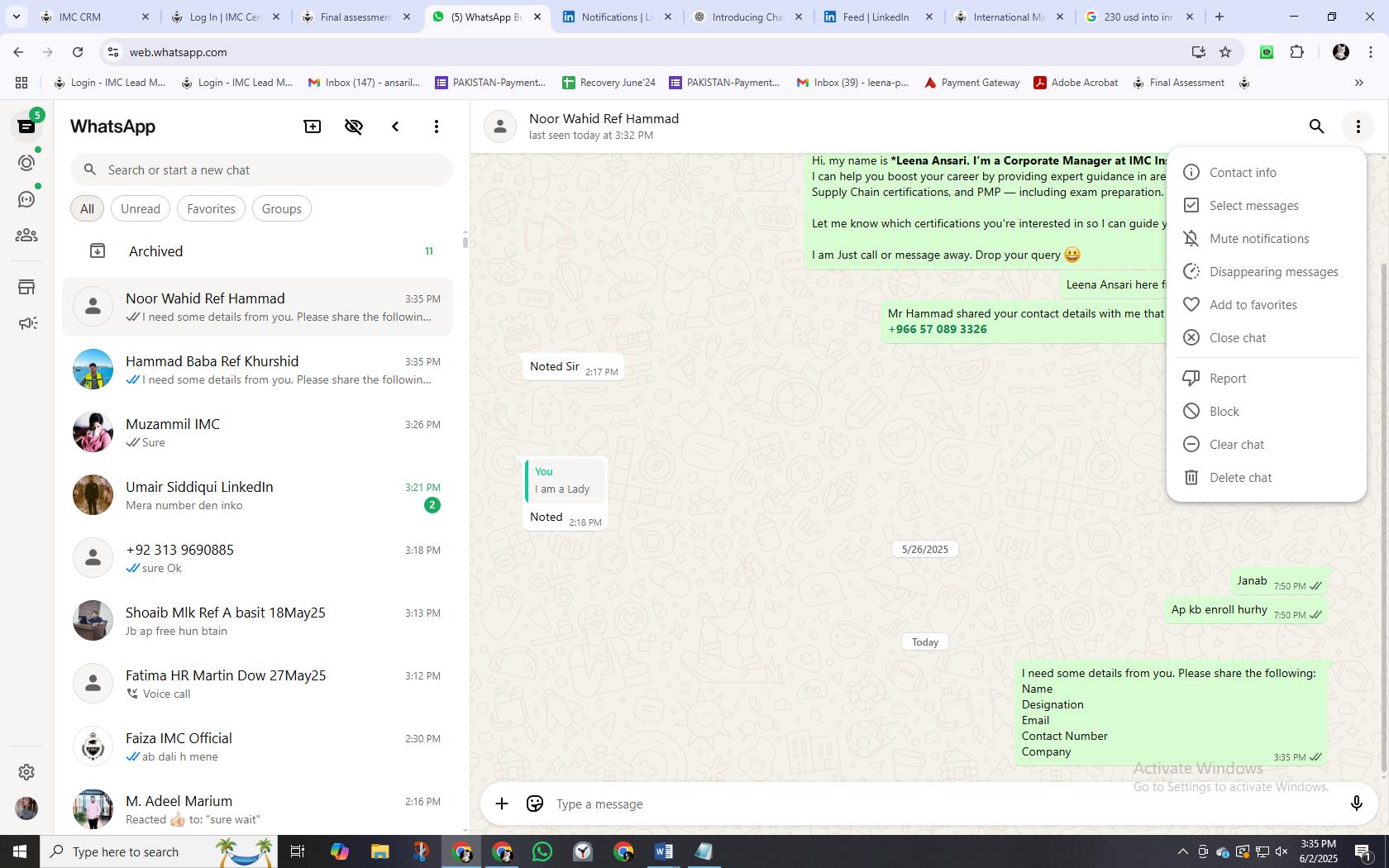Open chat with Umair Siddiqui LinkedIn

click(257, 495)
